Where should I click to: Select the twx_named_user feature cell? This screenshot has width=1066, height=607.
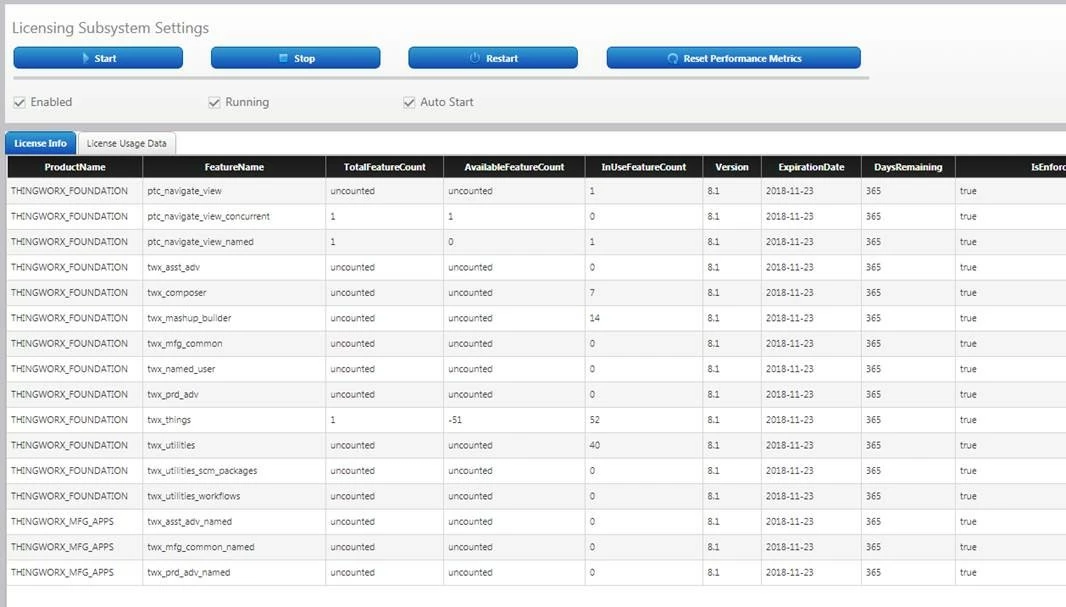pos(234,369)
